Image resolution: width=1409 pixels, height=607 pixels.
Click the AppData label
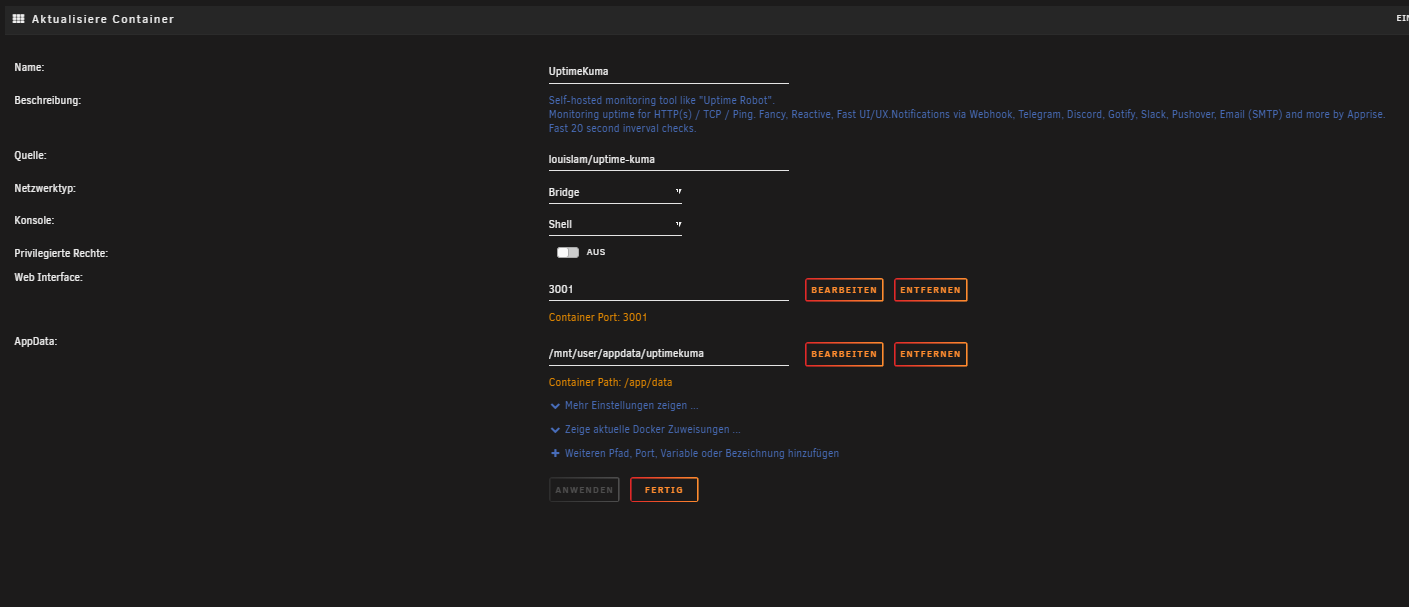[36, 342]
